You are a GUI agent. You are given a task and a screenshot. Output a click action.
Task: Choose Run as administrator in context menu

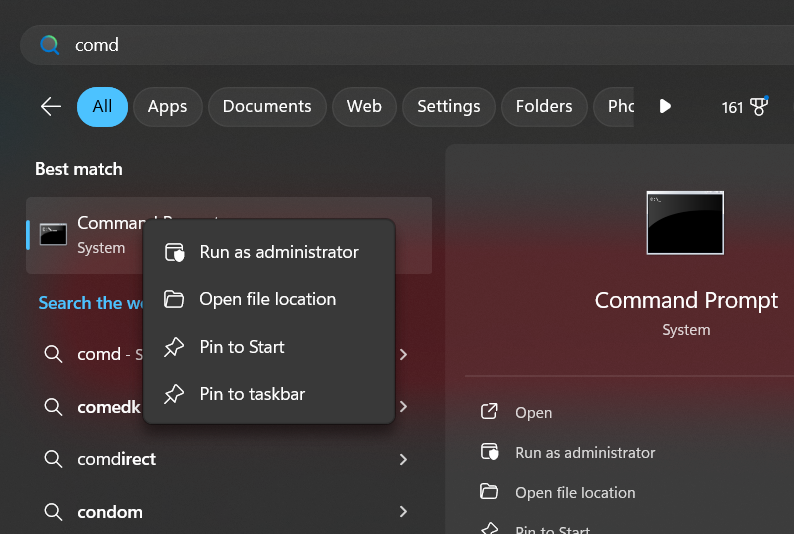pos(269,252)
